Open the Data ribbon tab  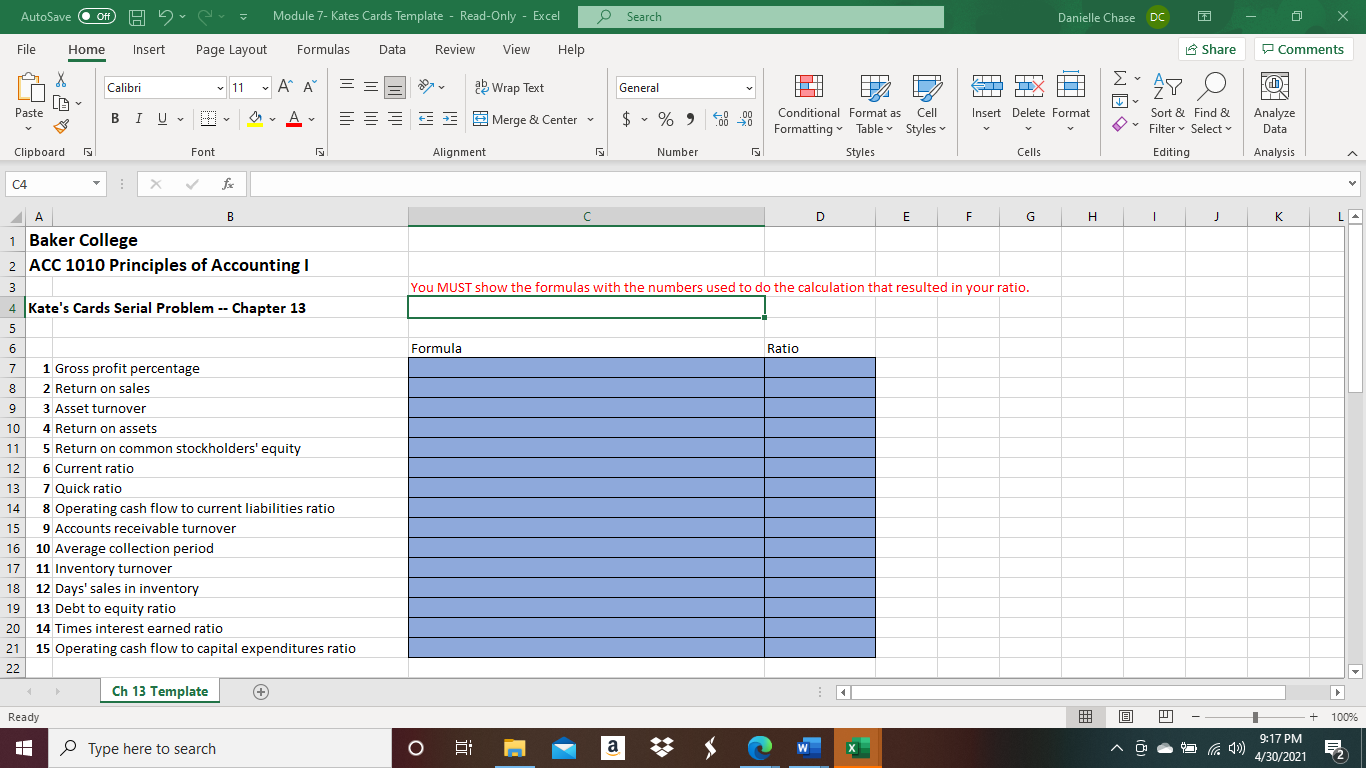tap(392, 49)
